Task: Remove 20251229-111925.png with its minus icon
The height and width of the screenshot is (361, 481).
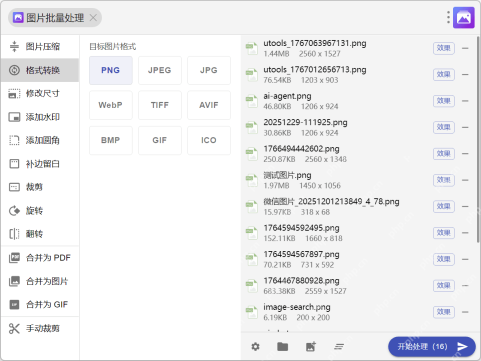Action: point(465,127)
